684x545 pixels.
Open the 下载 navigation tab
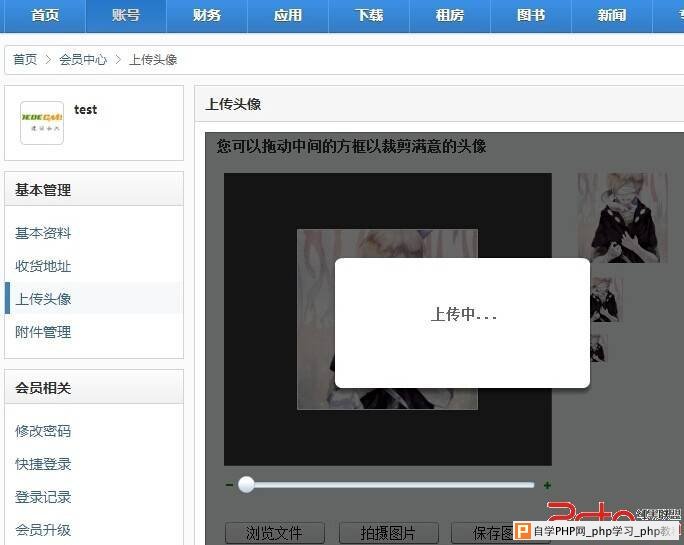coord(369,16)
